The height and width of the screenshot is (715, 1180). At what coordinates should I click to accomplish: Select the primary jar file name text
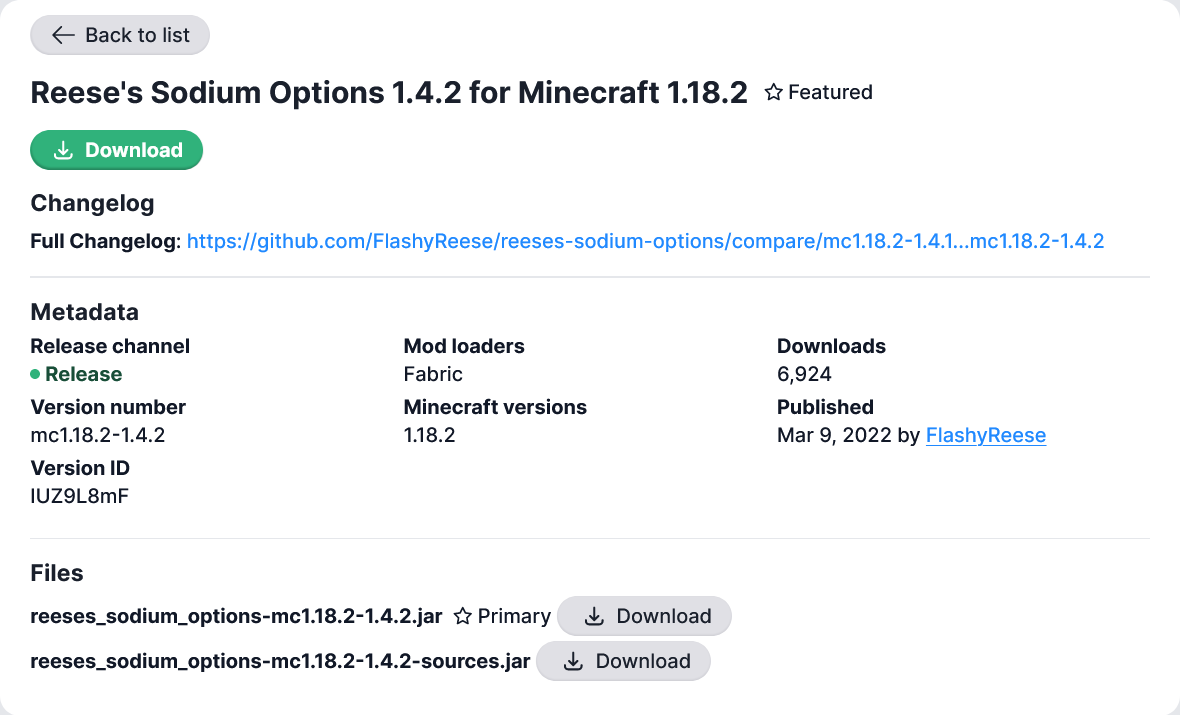236,616
